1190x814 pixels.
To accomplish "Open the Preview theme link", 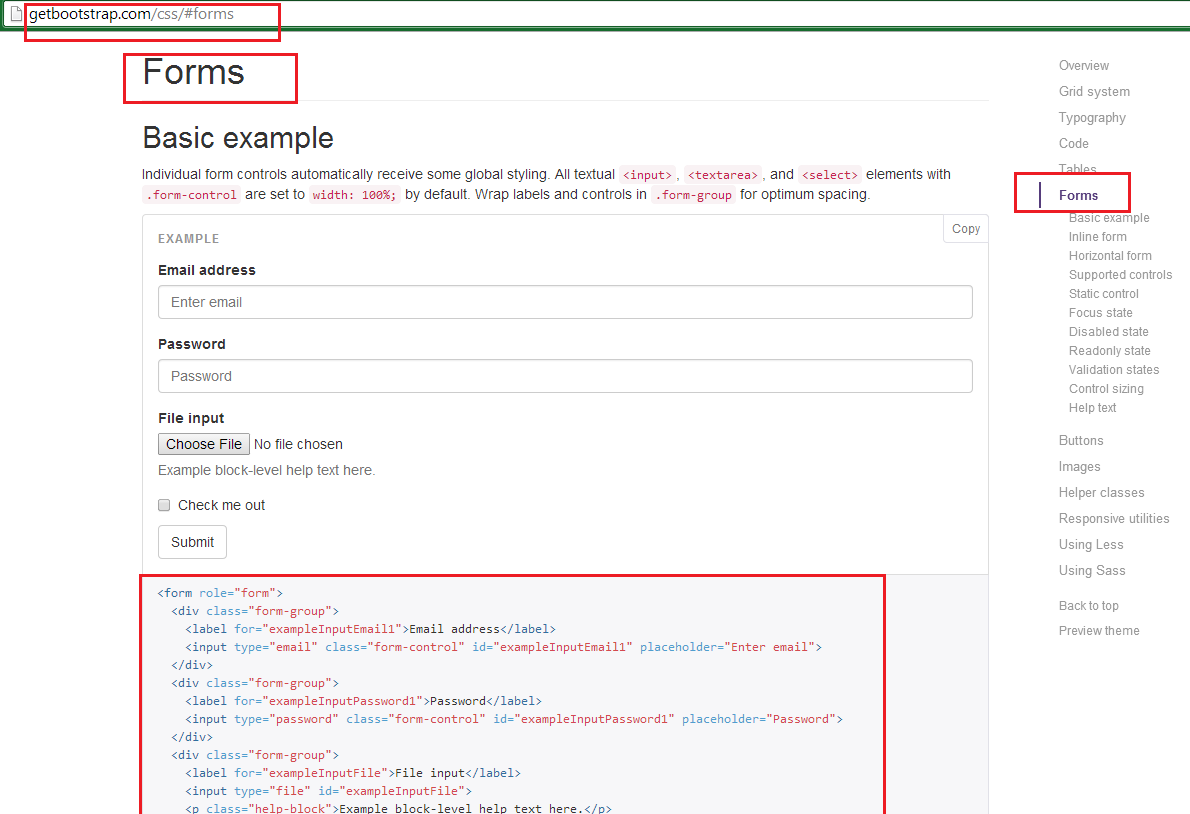I will [1099, 631].
